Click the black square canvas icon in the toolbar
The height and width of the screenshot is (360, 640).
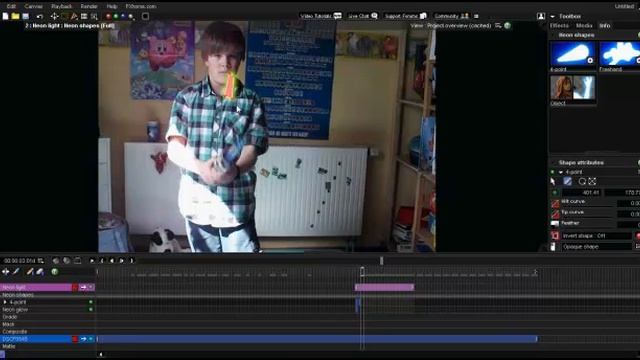pyautogui.click(x=145, y=16)
